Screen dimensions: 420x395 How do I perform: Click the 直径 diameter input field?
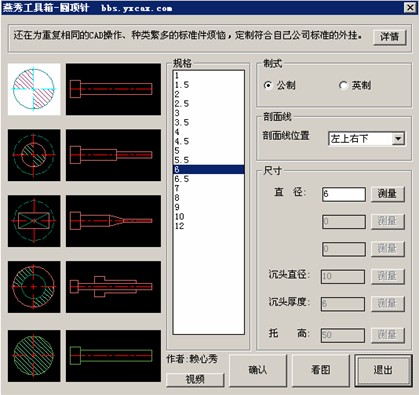(344, 194)
